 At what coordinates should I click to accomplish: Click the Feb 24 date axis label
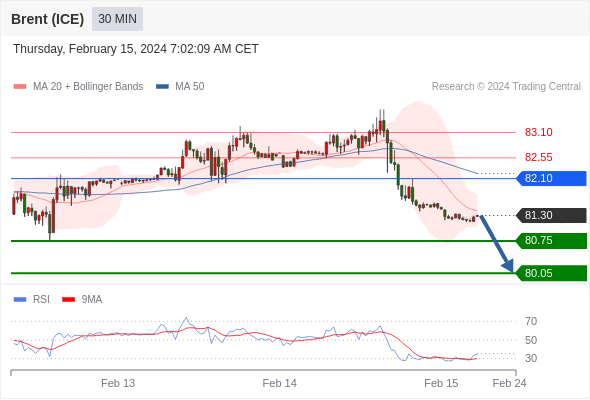coord(509,383)
